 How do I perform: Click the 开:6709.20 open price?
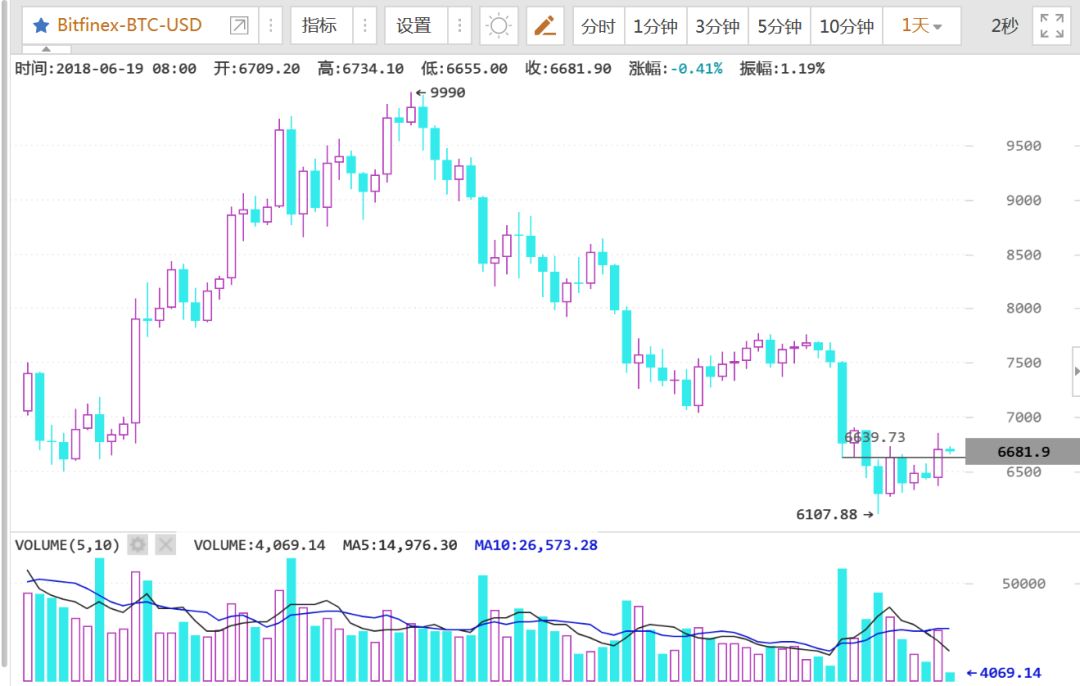[257, 68]
